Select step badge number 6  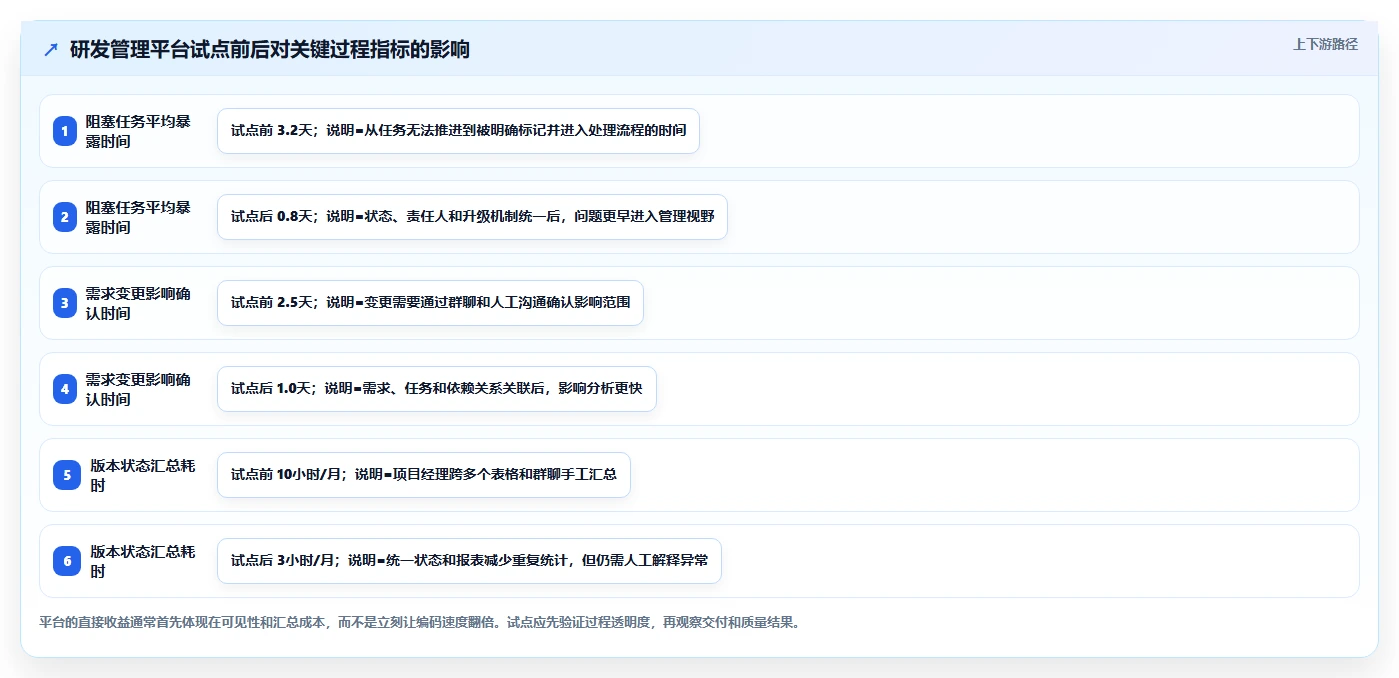coord(67,561)
